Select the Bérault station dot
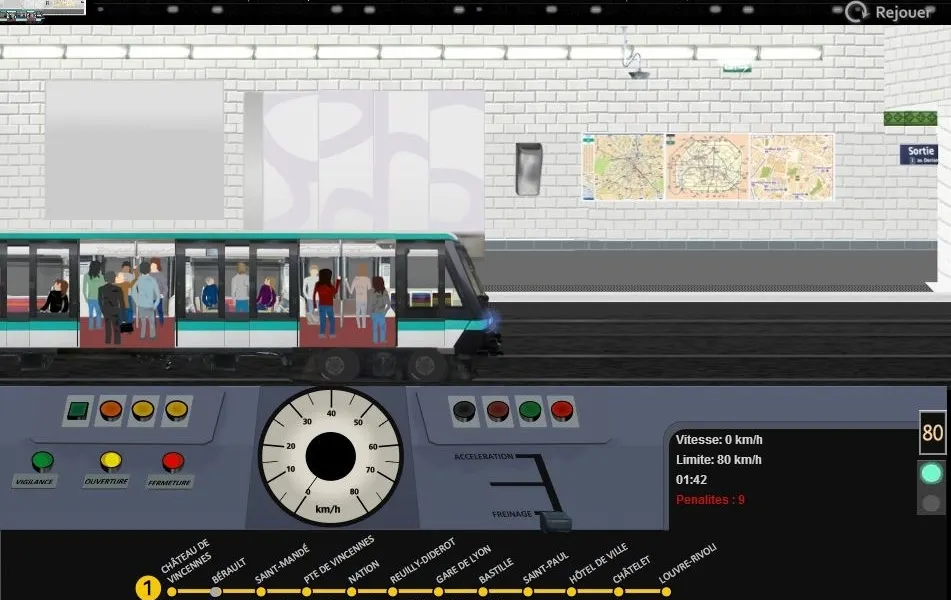The height and width of the screenshot is (600, 951). pyautogui.click(x=214, y=590)
